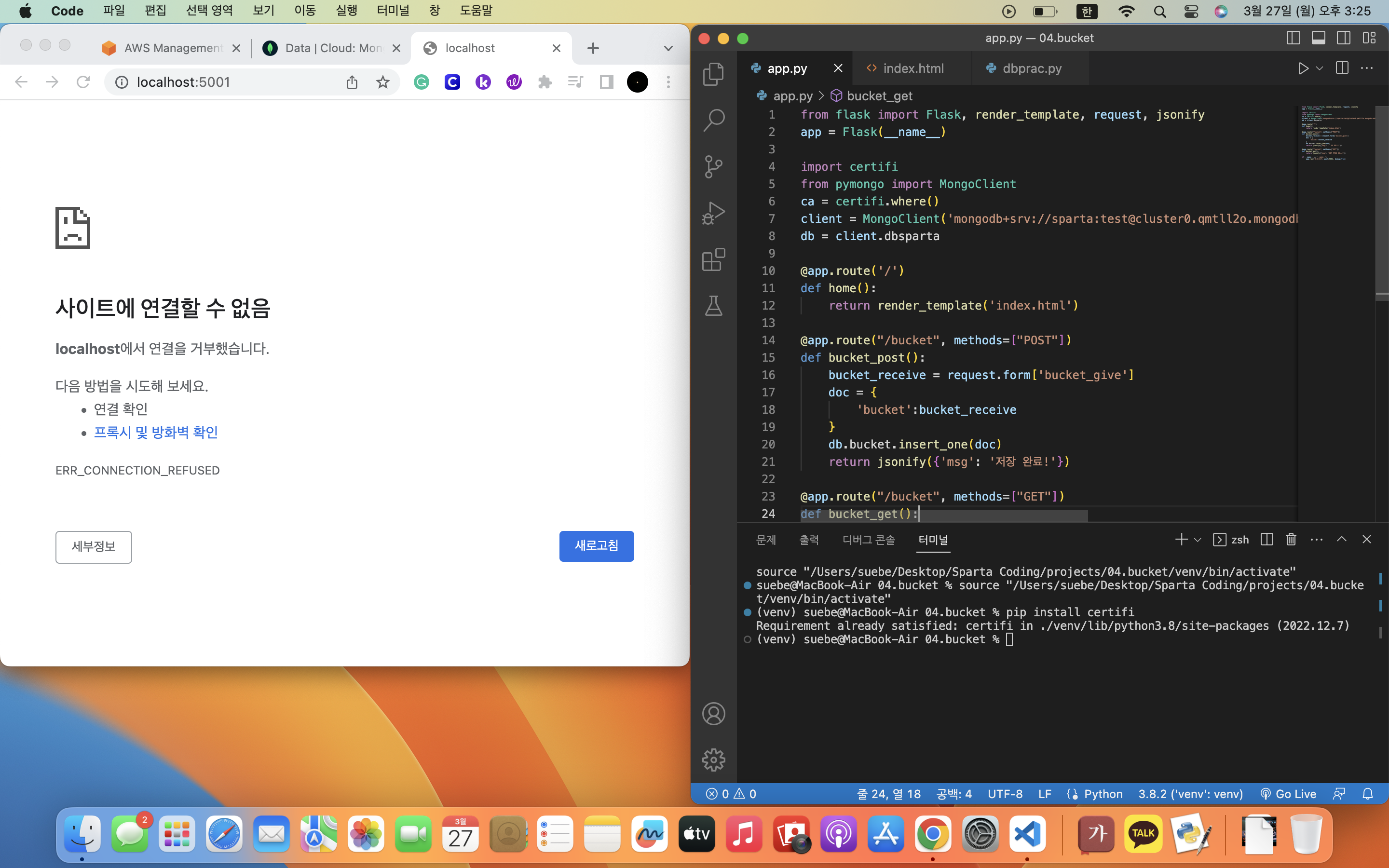Image resolution: width=1389 pixels, height=868 pixels.
Task: Expand the new terminal launch profile dropdown
Action: click(x=1198, y=540)
